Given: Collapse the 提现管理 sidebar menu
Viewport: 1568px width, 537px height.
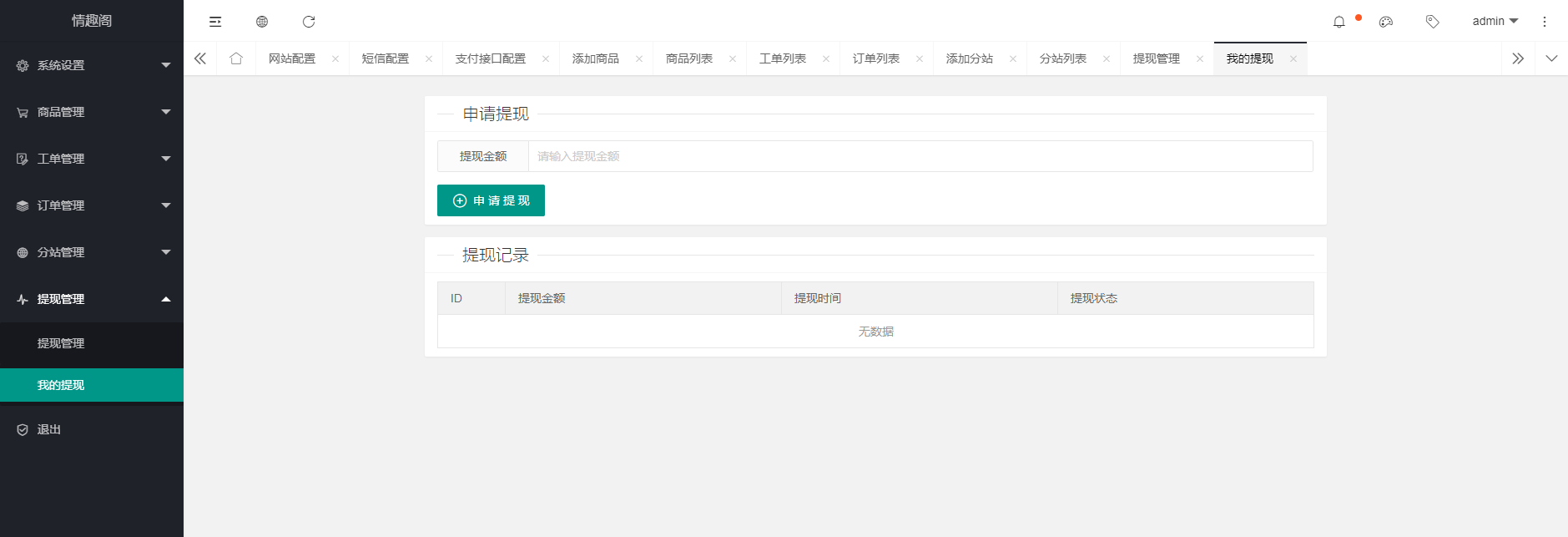Looking at the screenshot, I should tap(92, 299).
